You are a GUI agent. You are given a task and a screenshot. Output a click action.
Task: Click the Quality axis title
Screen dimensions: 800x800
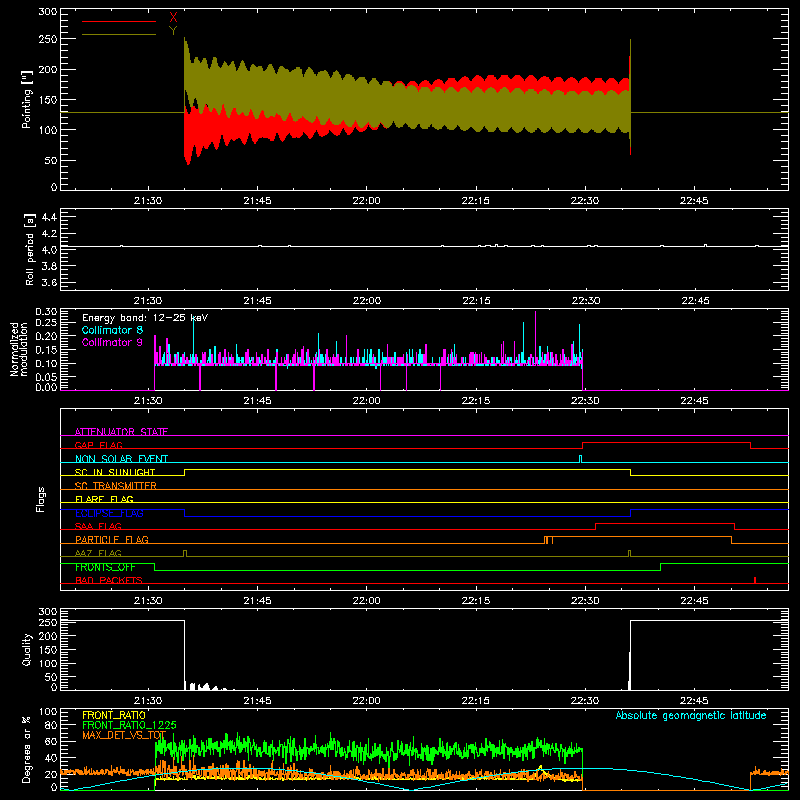27,649
